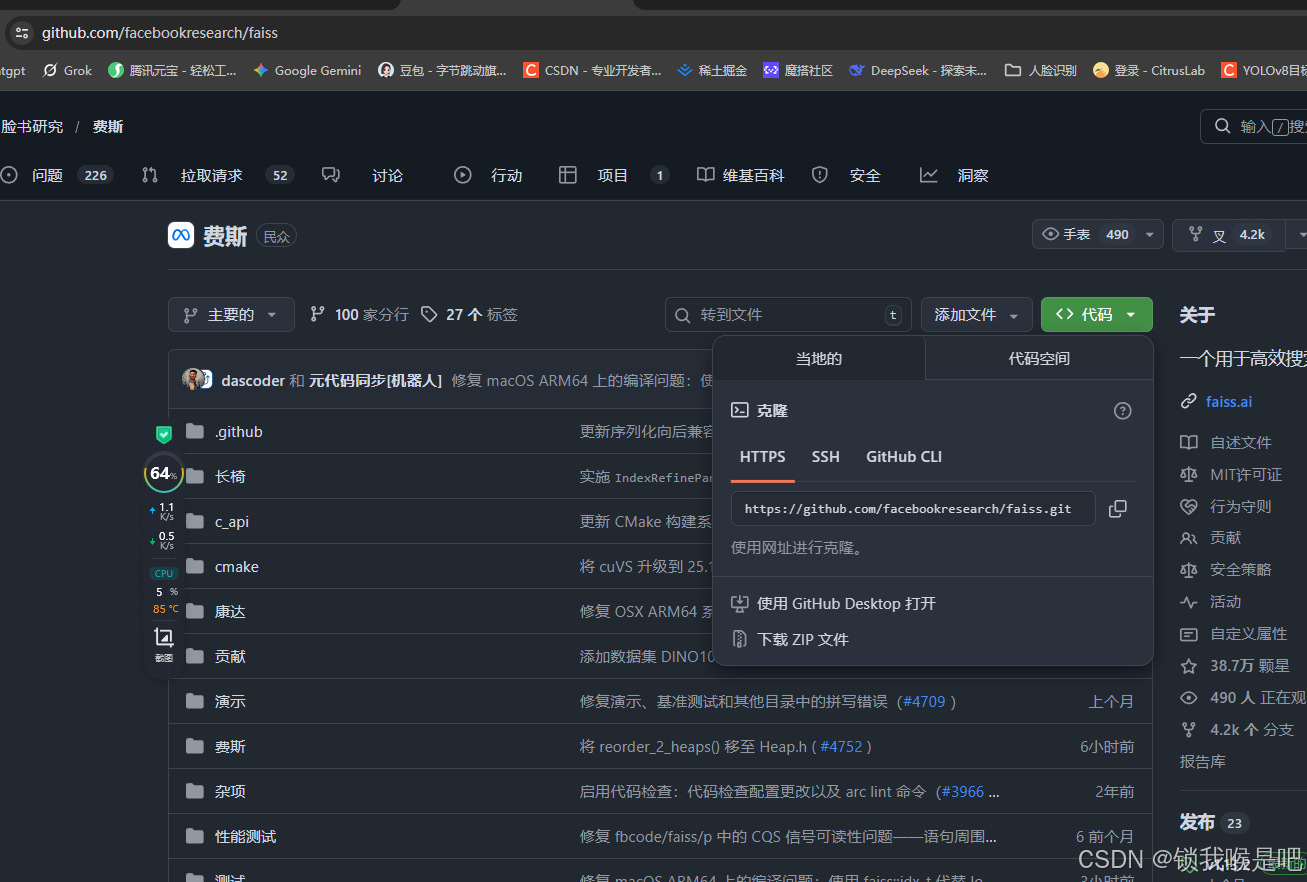This screenshot has width=1307, height=882.
Task: Open the 稀土掘金 bookmark
Action: point(712,71)
